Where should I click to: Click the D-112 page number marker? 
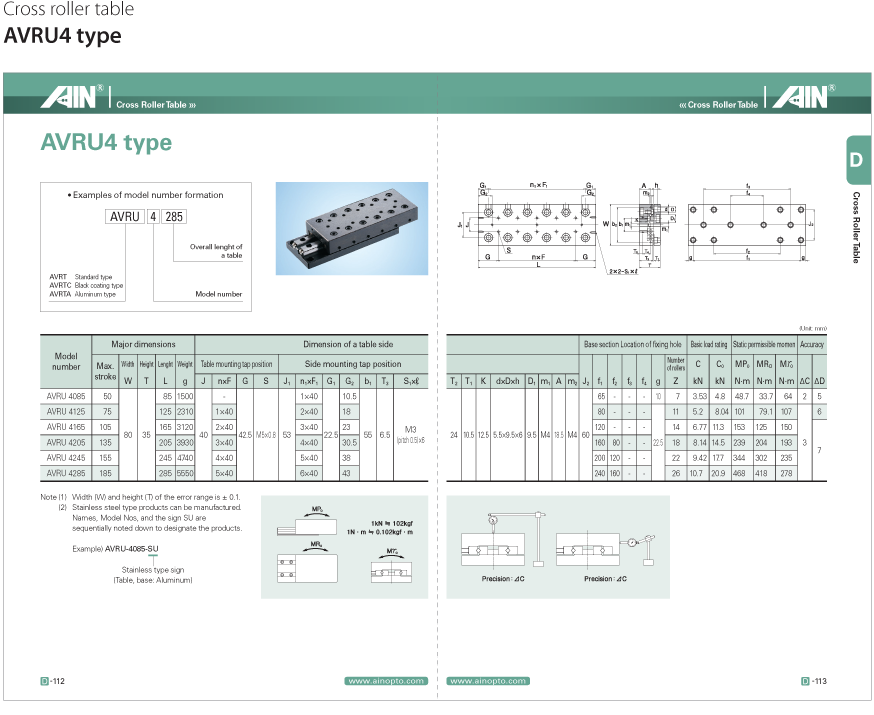coord(52,681)
